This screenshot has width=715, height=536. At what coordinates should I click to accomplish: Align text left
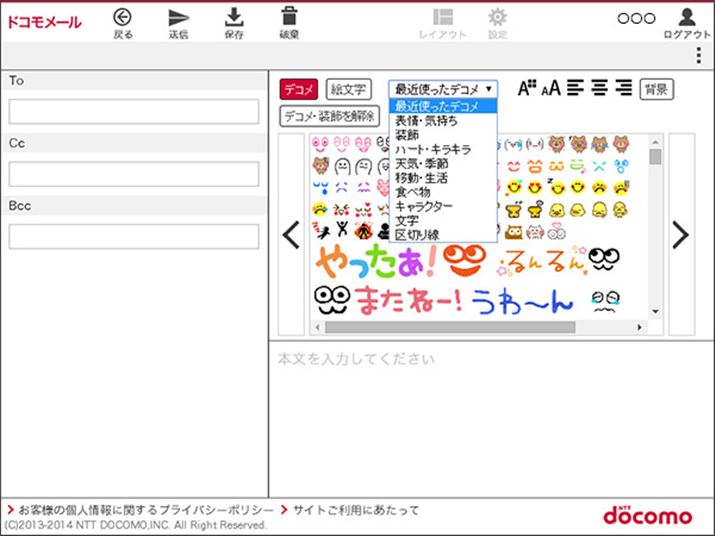point(576,88)
